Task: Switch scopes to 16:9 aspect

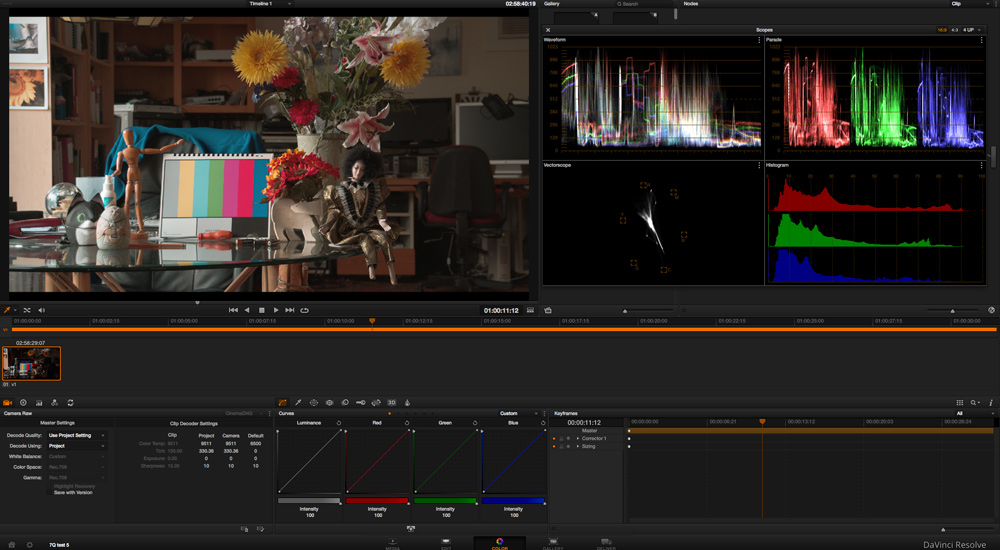Action: [941, 30]
